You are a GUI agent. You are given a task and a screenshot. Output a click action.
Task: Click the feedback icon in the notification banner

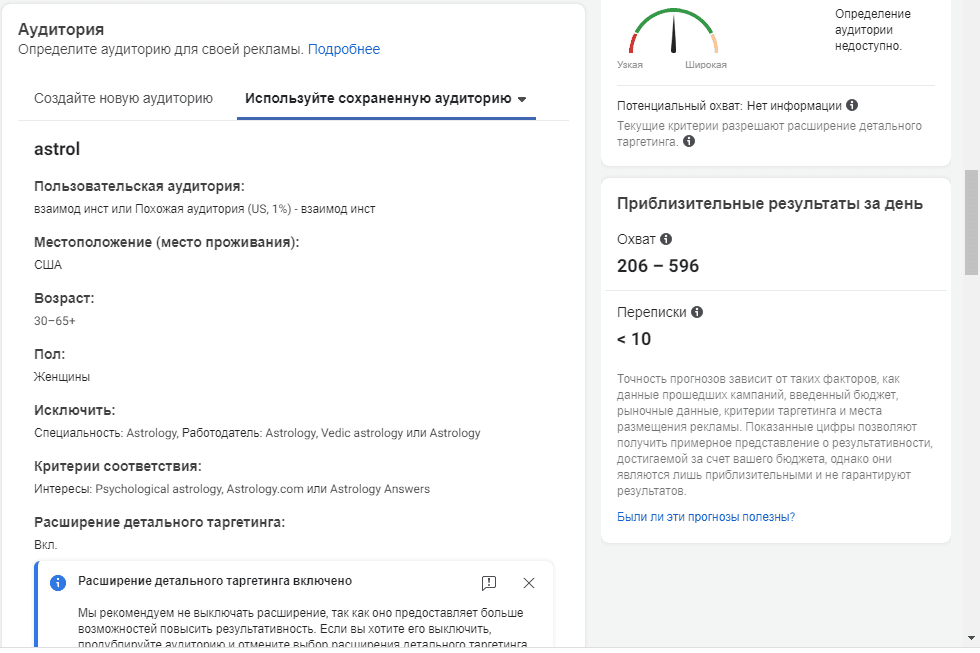point(489,583)
